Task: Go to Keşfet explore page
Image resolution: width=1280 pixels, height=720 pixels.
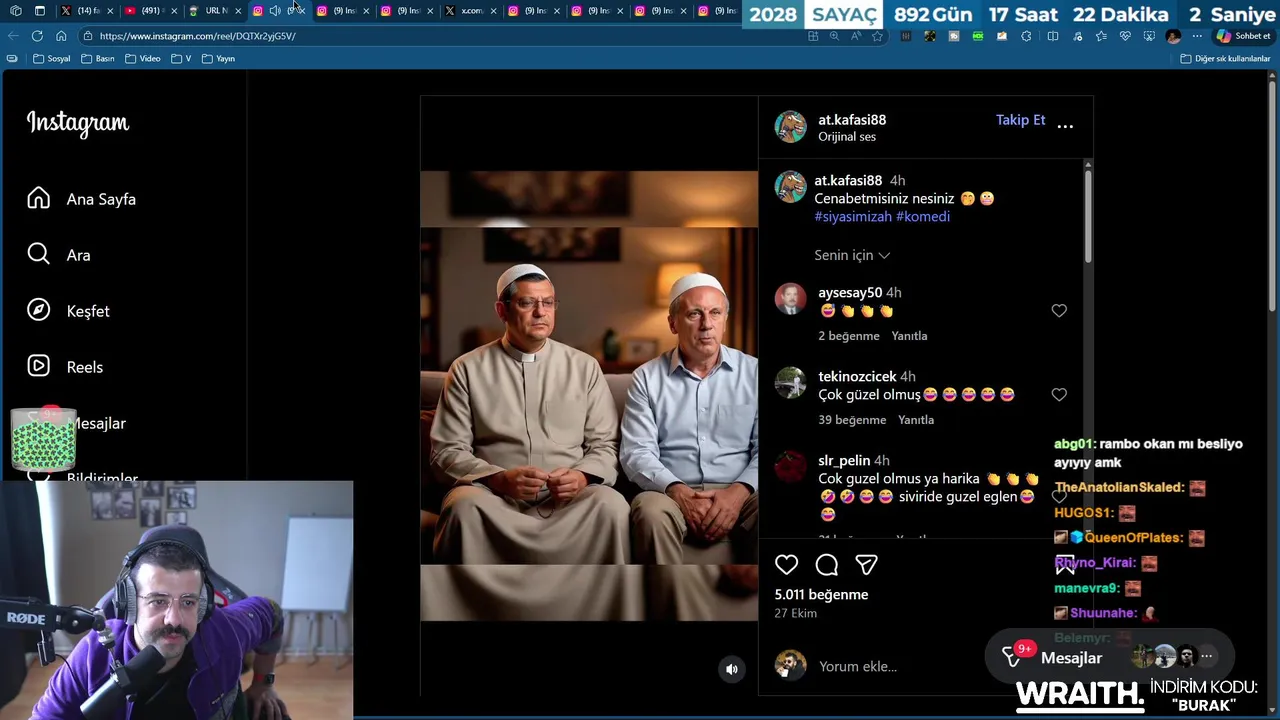Action: coord(69,311)
